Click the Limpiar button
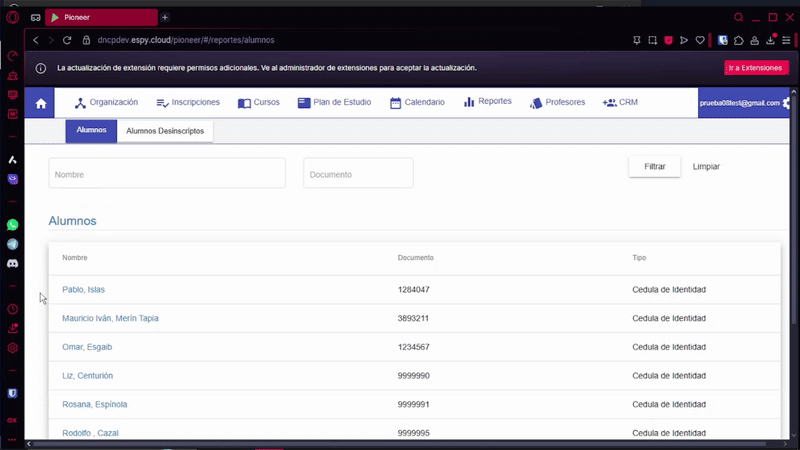The width and height of the screenshot is (800, 450). point(706,167)
